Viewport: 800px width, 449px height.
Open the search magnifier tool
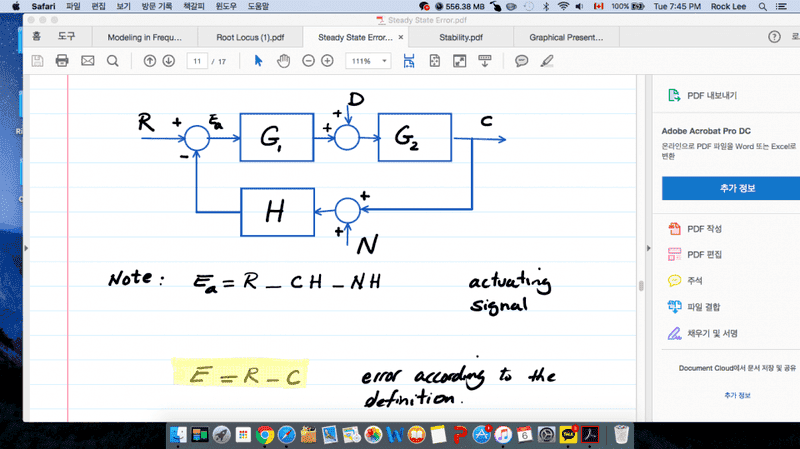113,61
